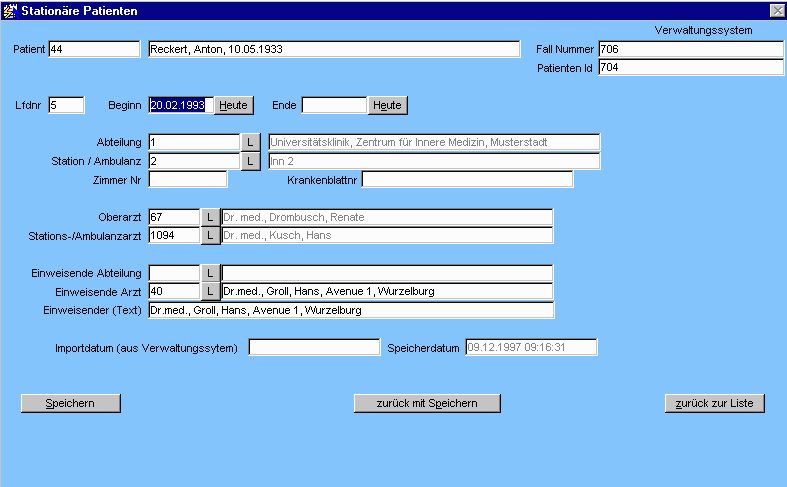Set Beginn date with Heute button

(x=233, y=105)
